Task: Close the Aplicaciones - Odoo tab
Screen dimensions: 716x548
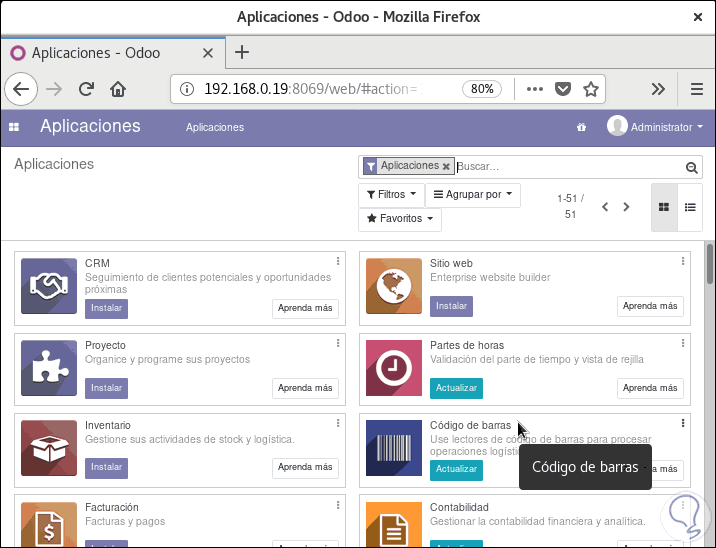Action: coord(208,53)
